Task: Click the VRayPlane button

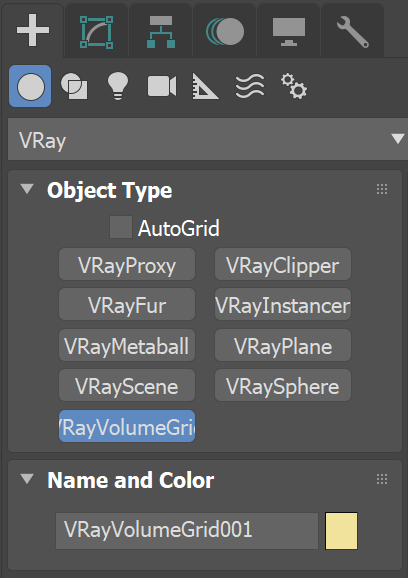Action: 283,345
